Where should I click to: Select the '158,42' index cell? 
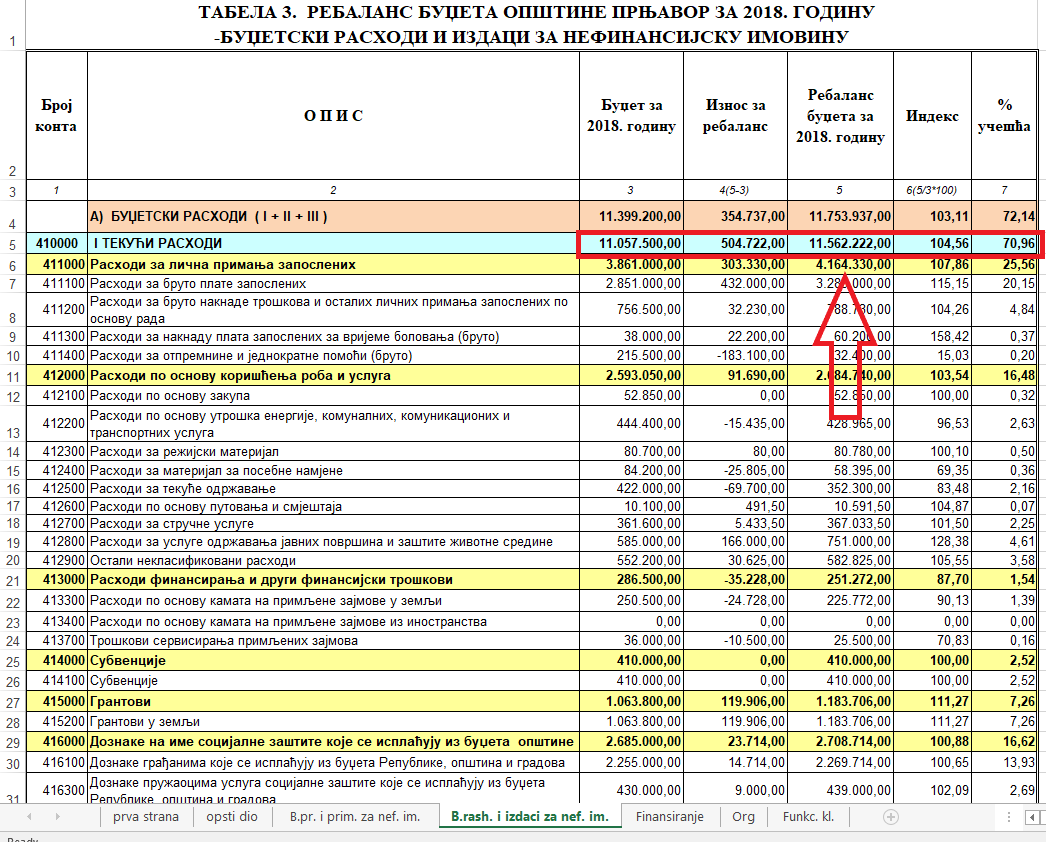(x=933, y=336)
